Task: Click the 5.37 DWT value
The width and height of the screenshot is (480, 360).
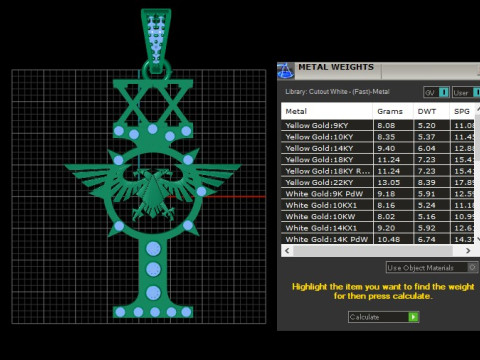Action: click(427, 137)
